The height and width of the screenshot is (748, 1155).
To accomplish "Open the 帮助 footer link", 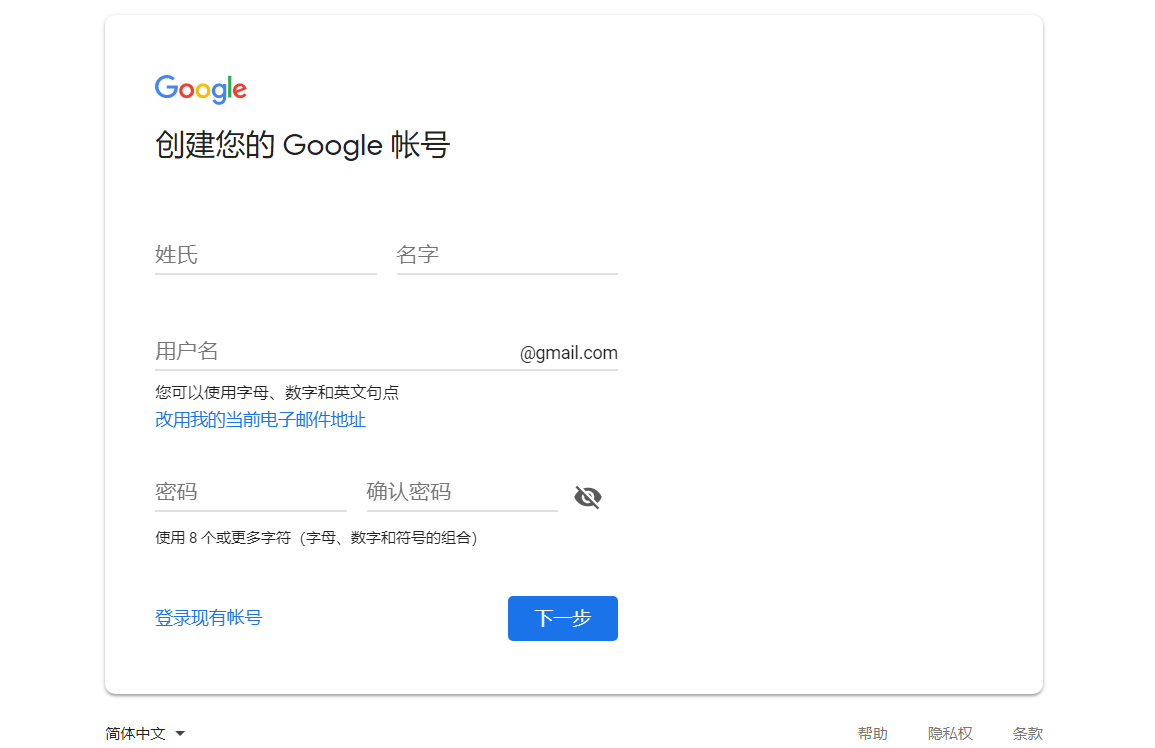I will (x=873, y=733).
